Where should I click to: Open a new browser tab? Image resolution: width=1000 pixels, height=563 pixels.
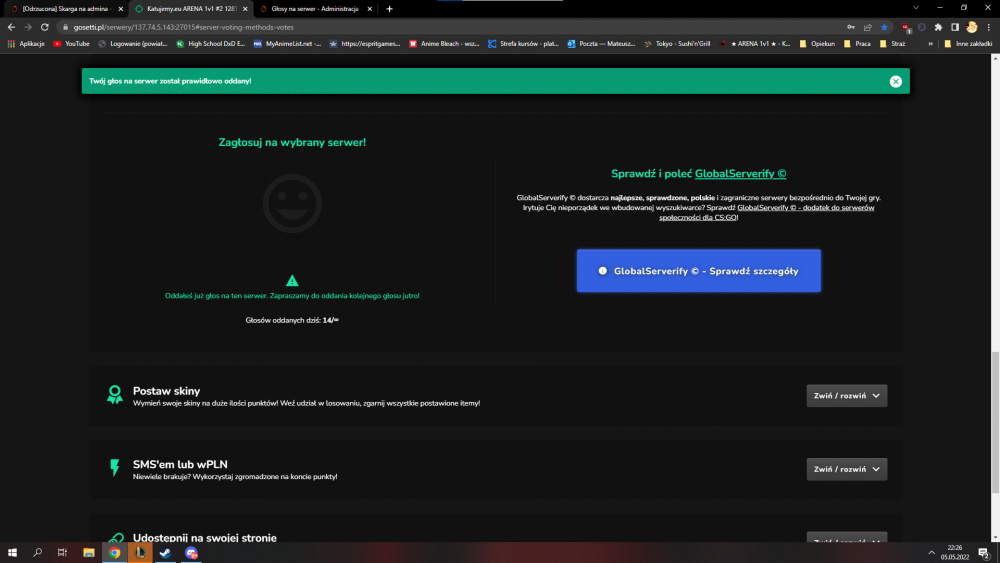pos(389,9)
